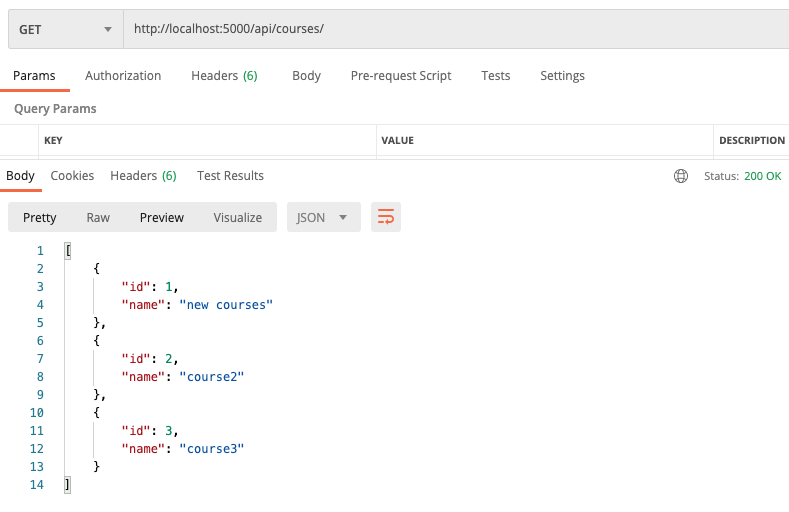Click the VALUE column header
This screenshot has width=789, height=512.
tap(398, 140)
